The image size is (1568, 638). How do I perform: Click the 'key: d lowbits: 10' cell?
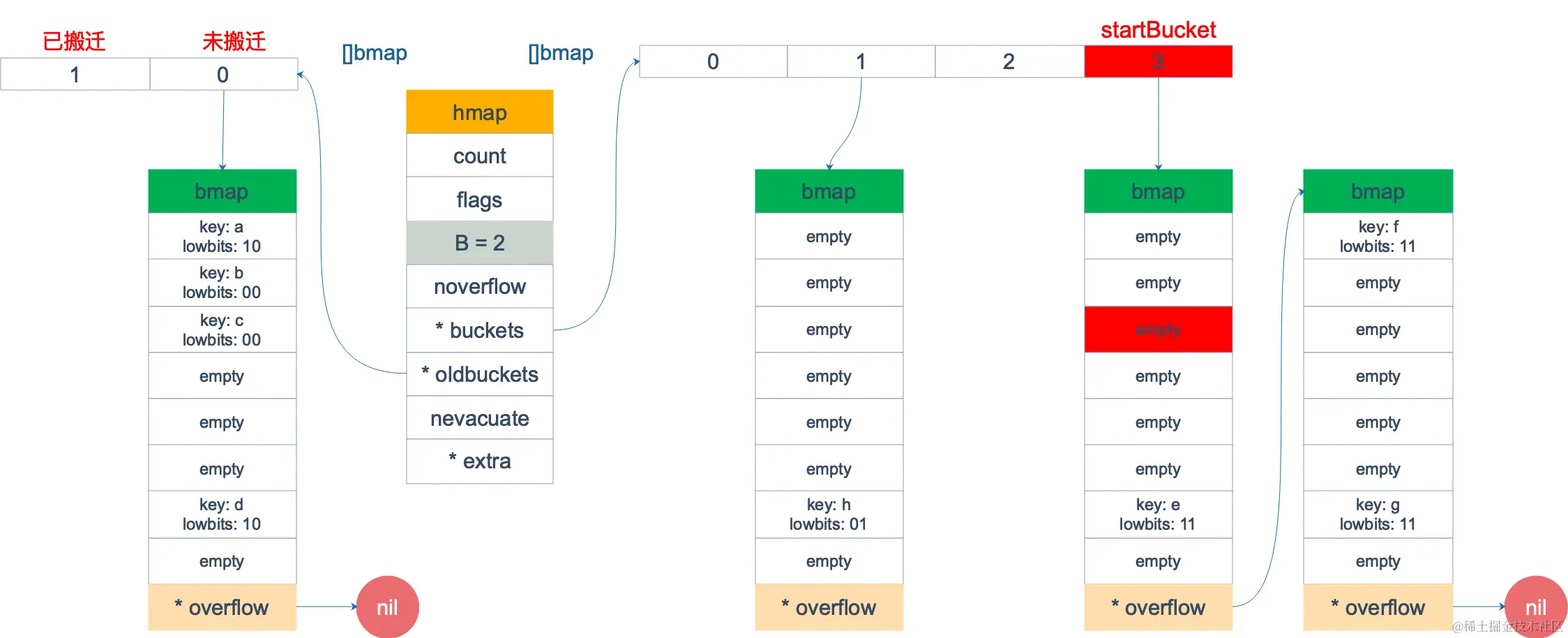click(x=223, y=514)
